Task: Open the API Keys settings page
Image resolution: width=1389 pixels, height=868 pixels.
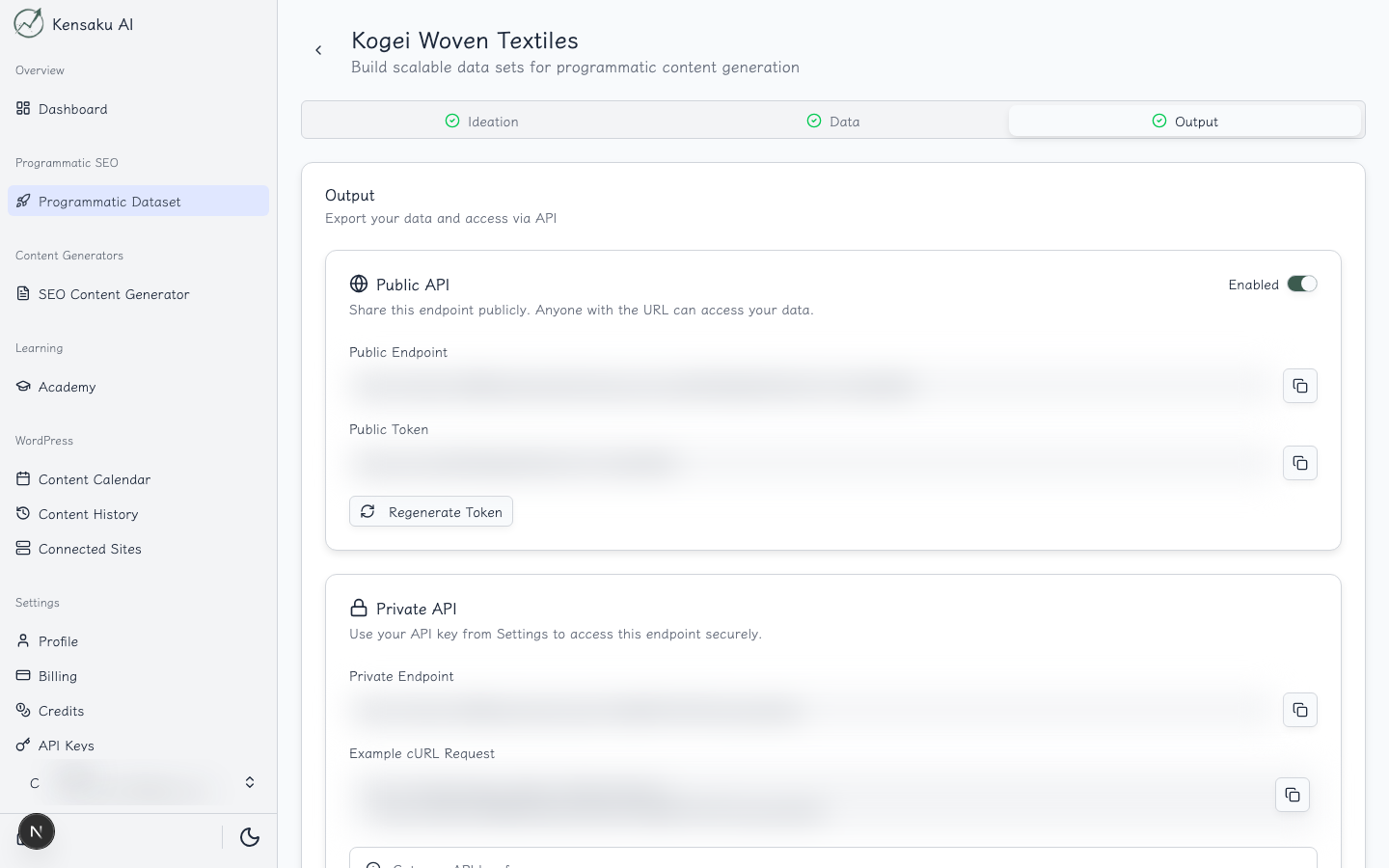Action: [x=66, y=746]
